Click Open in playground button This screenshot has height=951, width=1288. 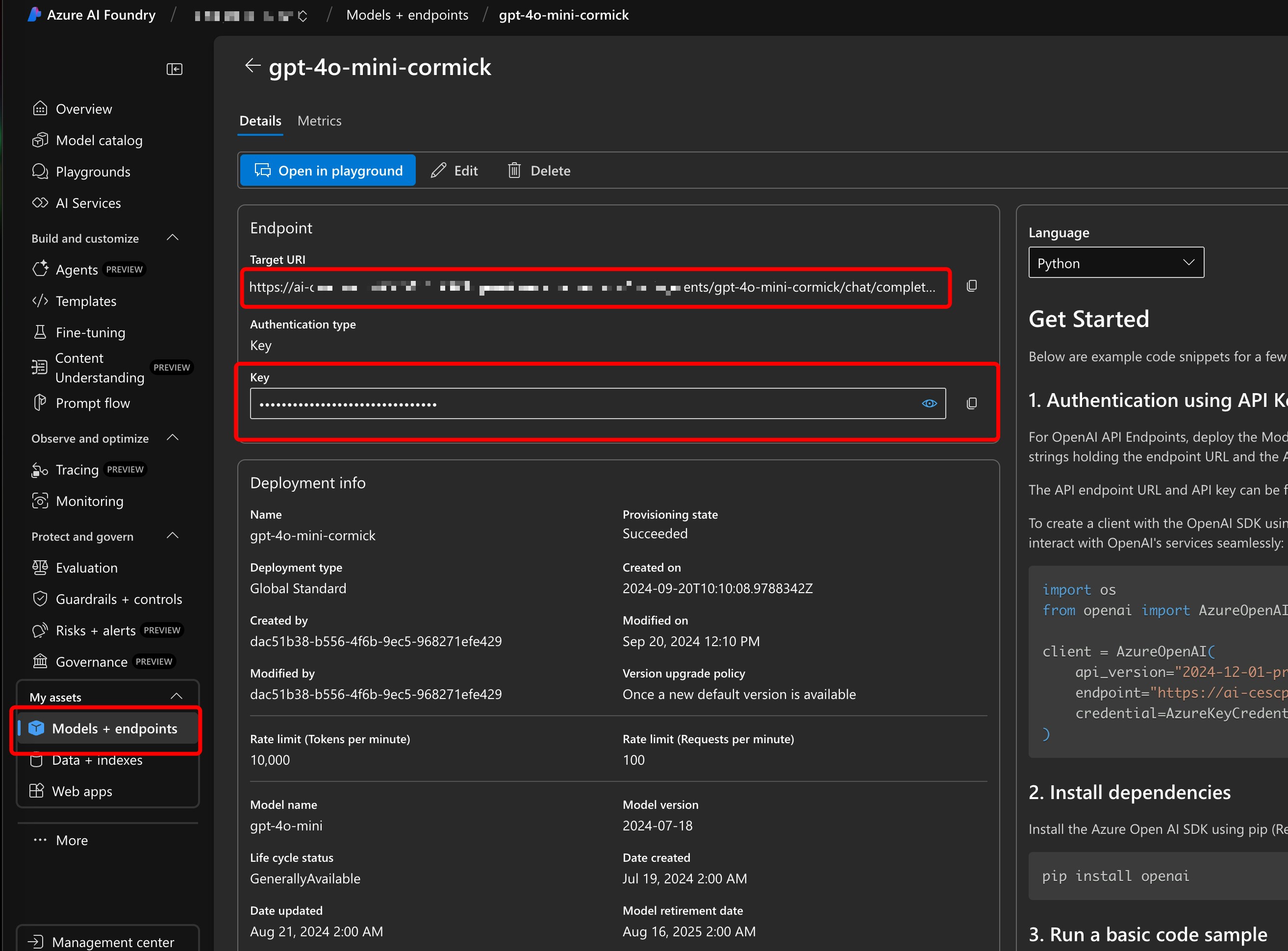[328, 171]
